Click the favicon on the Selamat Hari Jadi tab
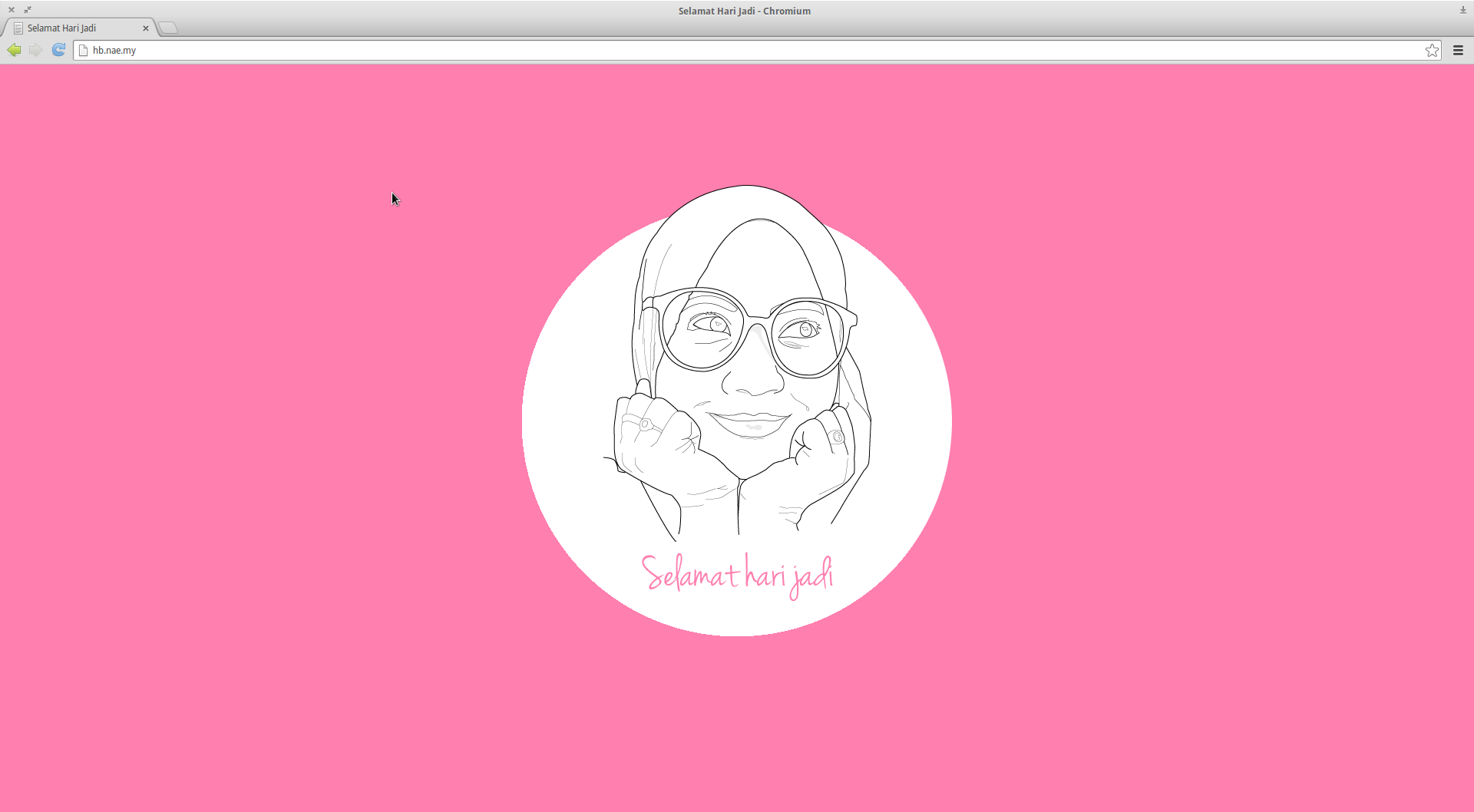Screen dimensions: 1474x812 pyautogui.click(x=18, y=28)
